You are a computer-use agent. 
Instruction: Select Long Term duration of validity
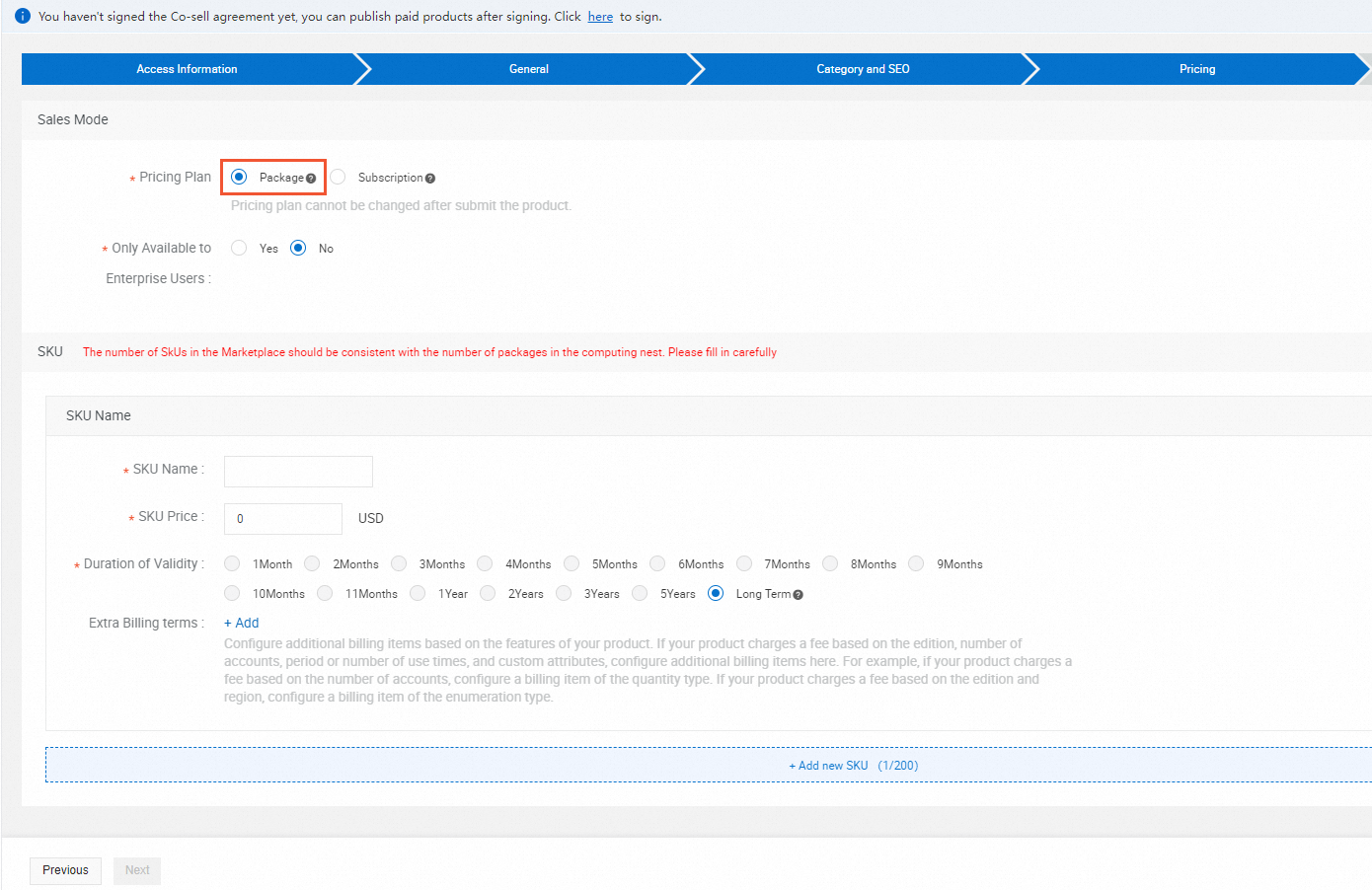tap(716, 593)
